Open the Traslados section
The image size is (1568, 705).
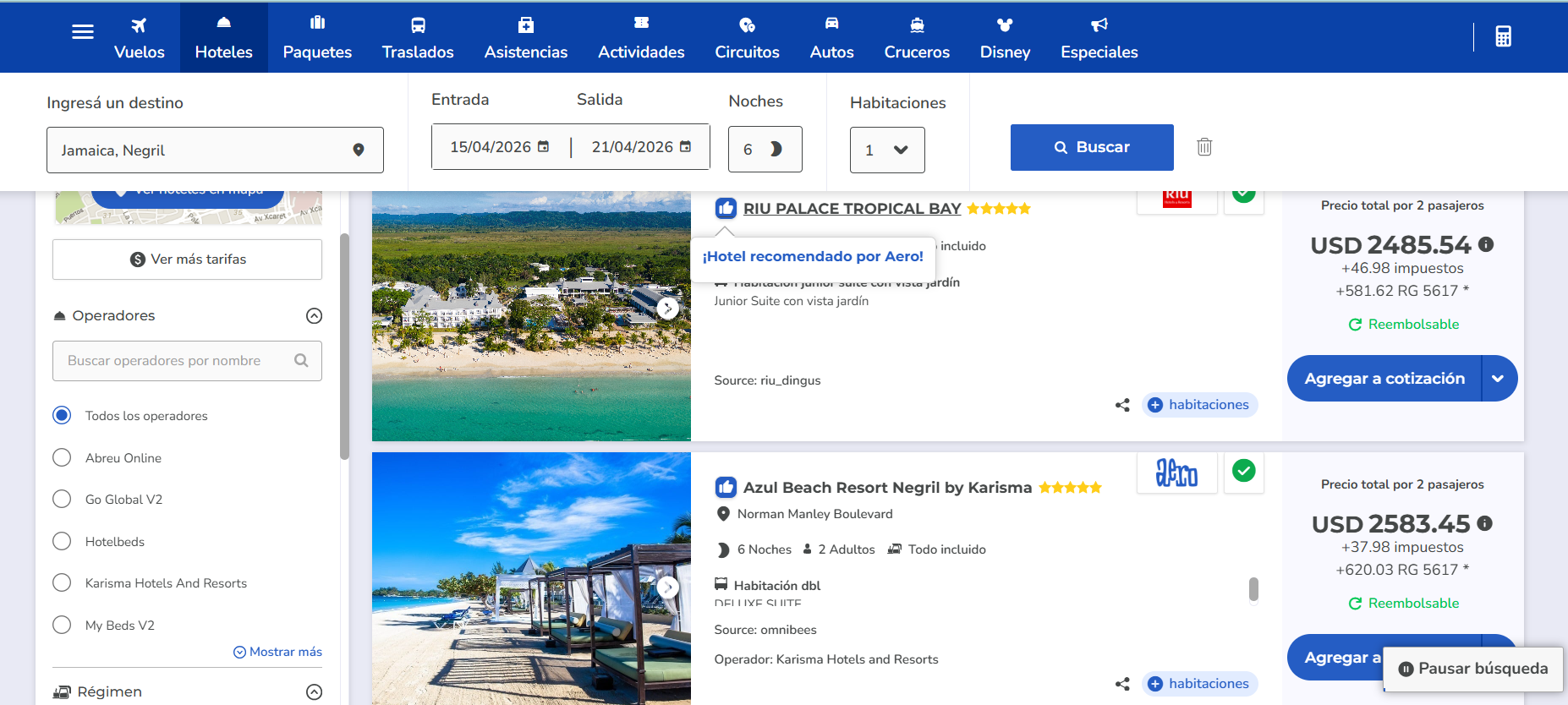(418, 38)
